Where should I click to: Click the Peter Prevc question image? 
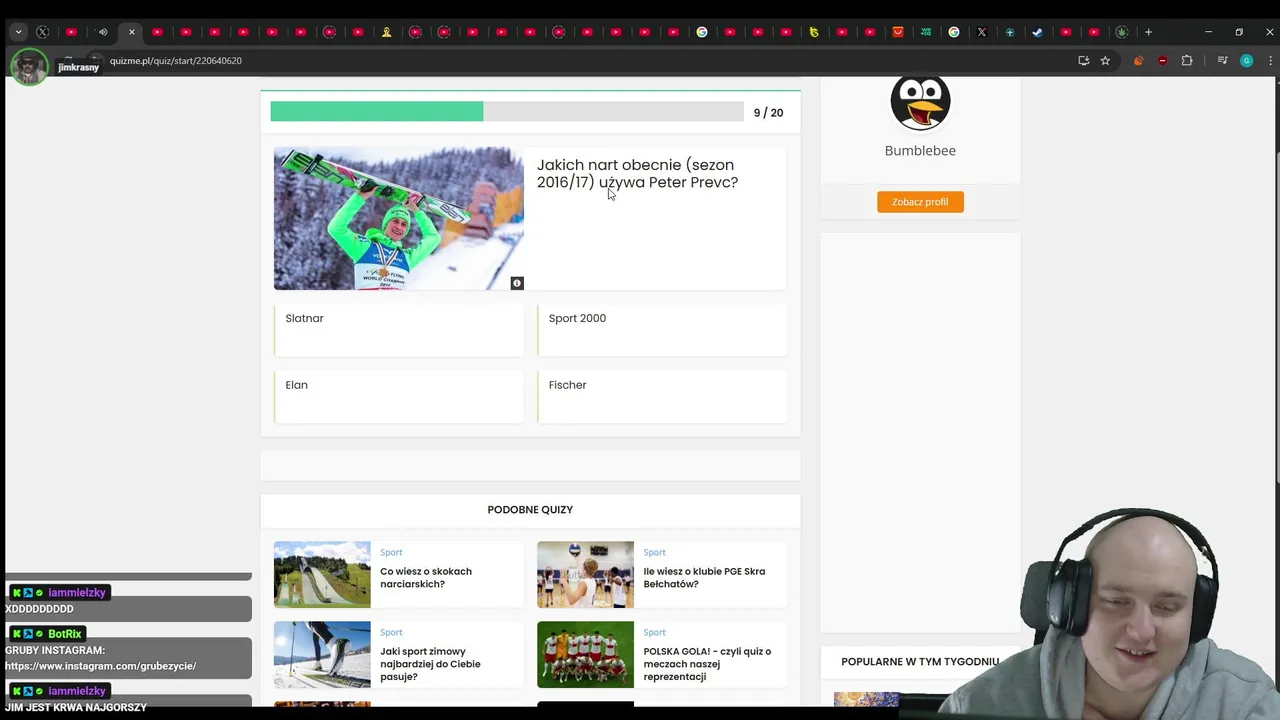coord(398,219)
